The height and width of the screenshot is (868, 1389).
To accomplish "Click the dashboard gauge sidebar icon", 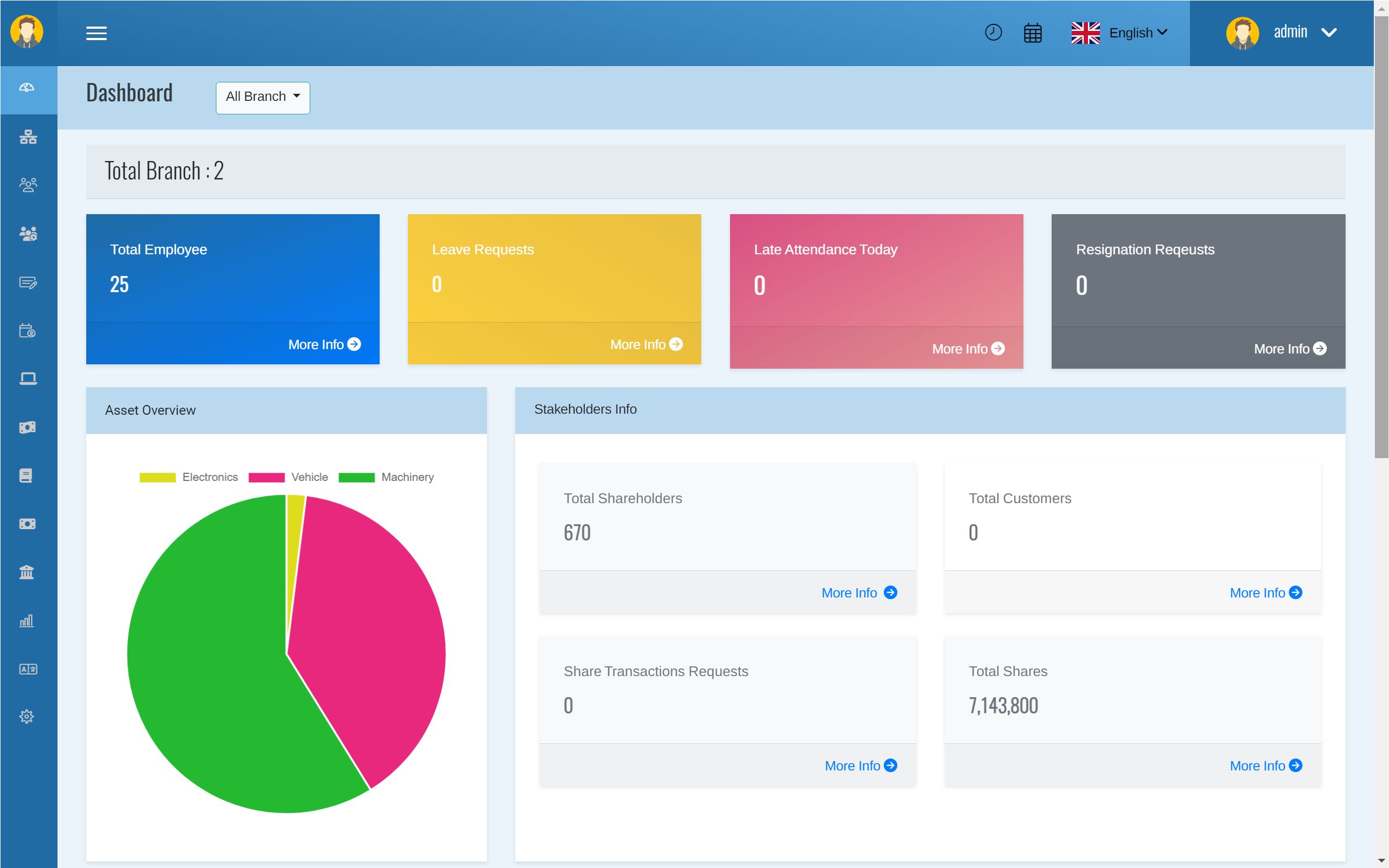I will [27, 88].
